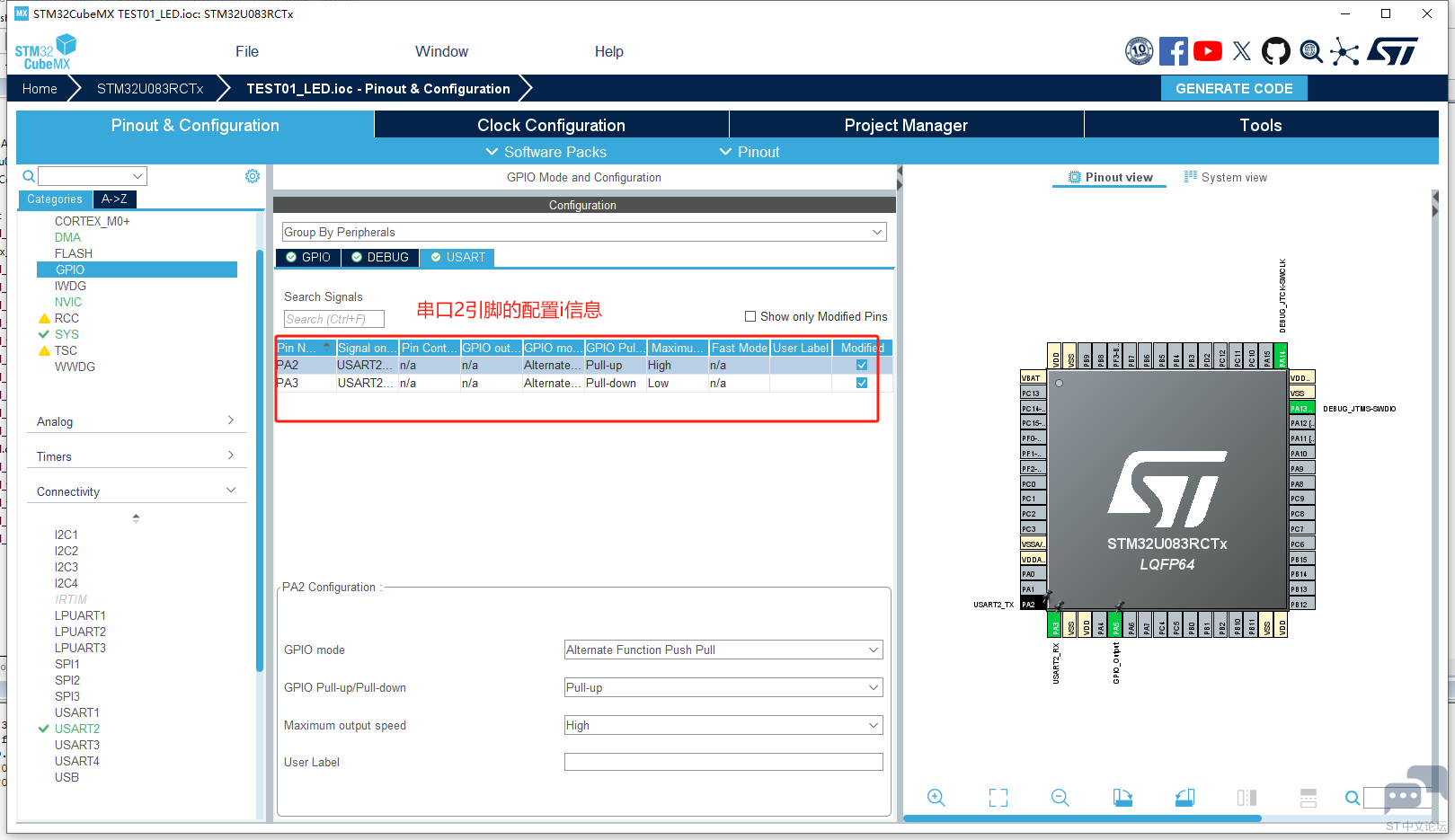Click the 10th anniversary badge icon
Screen dimensions: 1455x840
tap(1139, 51)
